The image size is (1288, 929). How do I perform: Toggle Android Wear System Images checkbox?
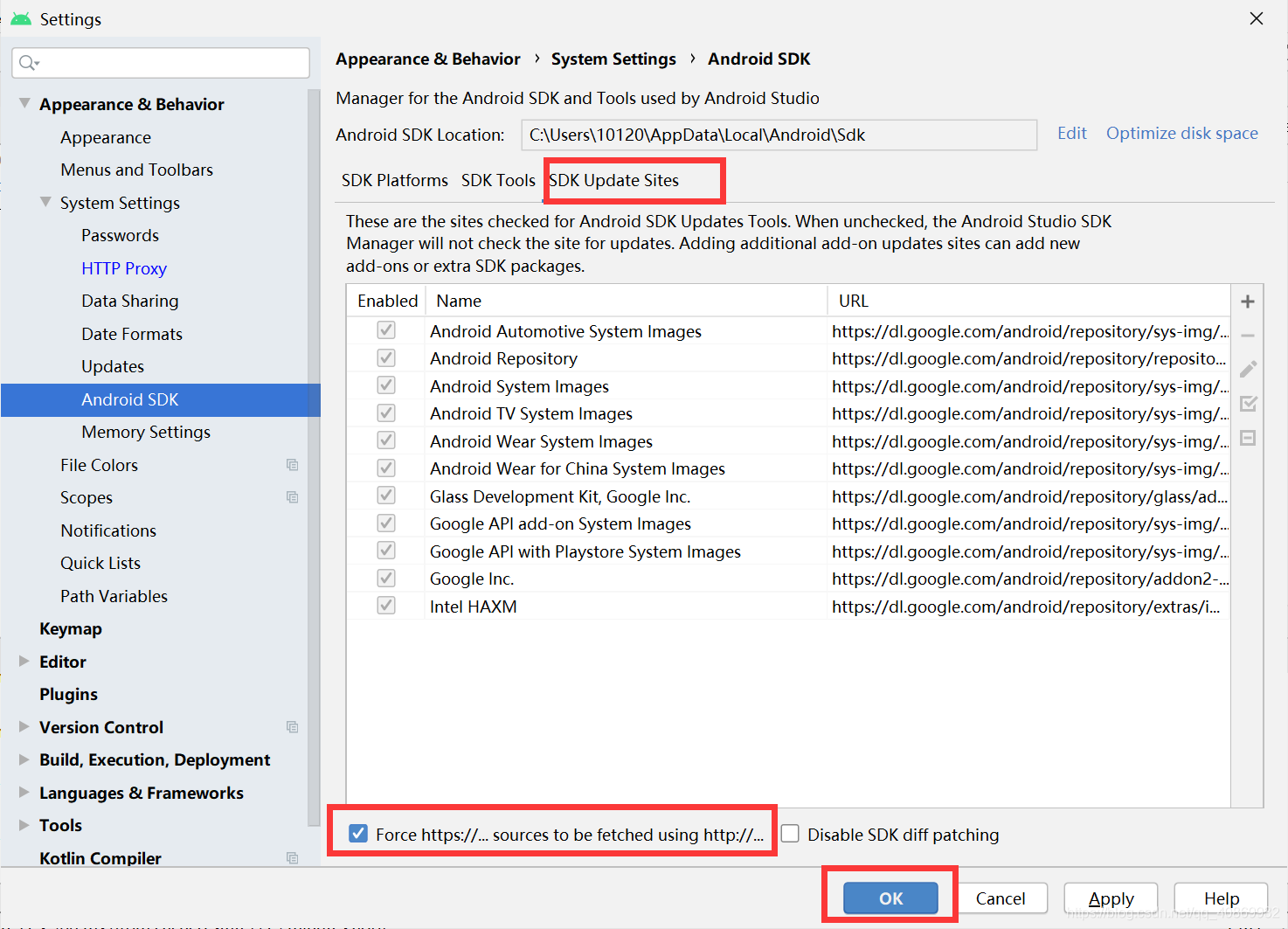click(x=386, y=440)
